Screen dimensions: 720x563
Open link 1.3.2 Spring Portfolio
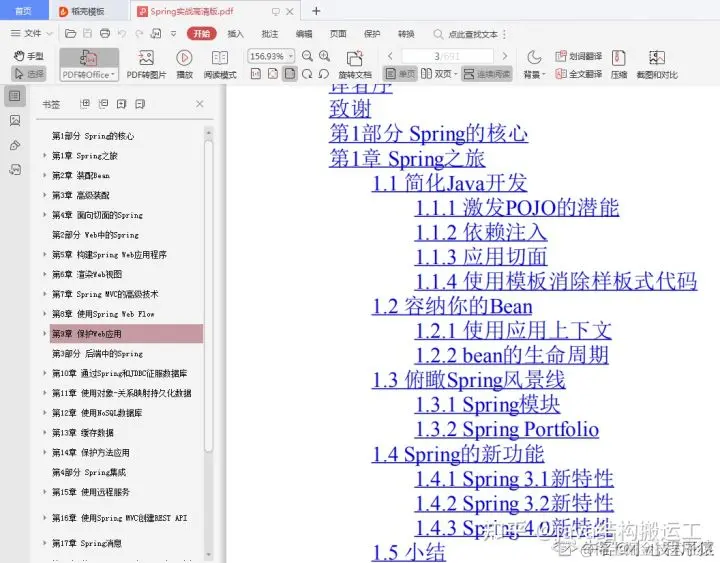click(x=507, y=429)
